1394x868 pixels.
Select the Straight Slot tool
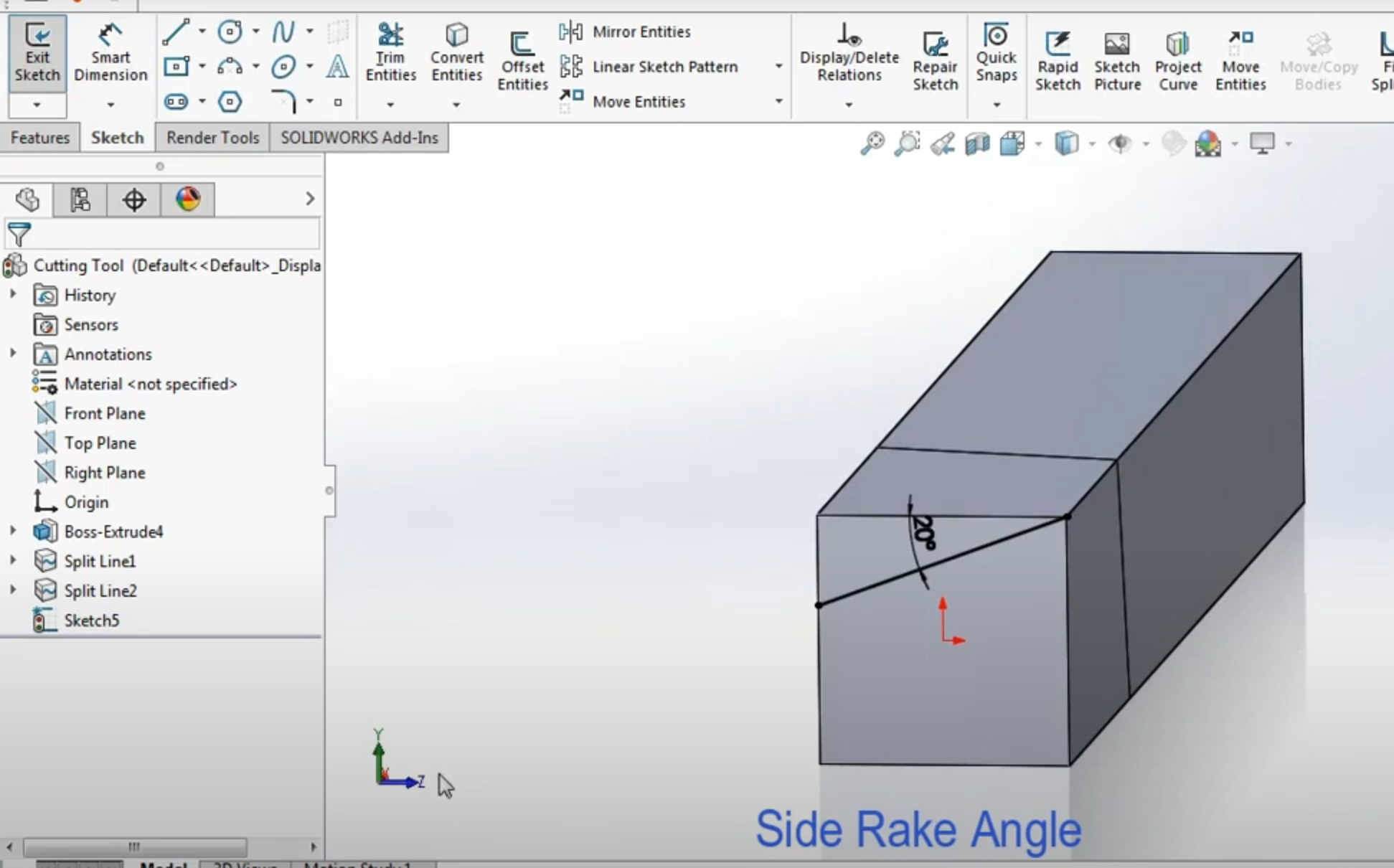[176, 102]
